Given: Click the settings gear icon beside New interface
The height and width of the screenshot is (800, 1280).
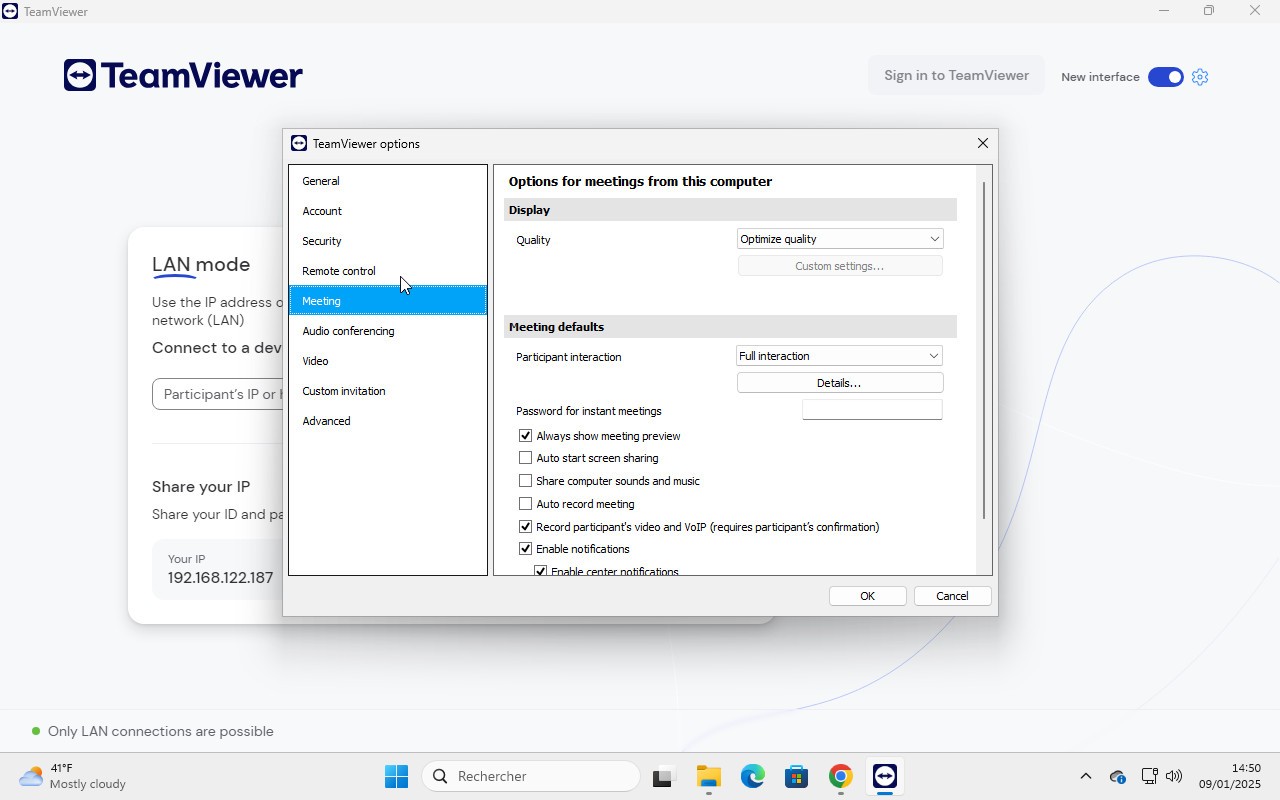Looking at the screenshot, I should point(1200,77).
